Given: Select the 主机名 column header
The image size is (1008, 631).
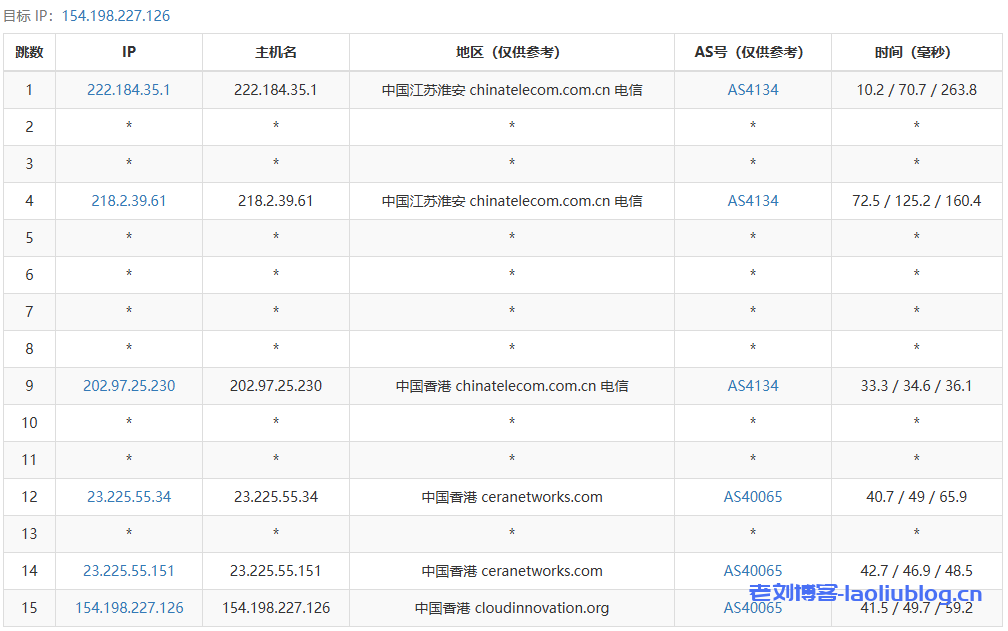Looking at the screenshot, I should pyautogui.click(x=276, y=52).
